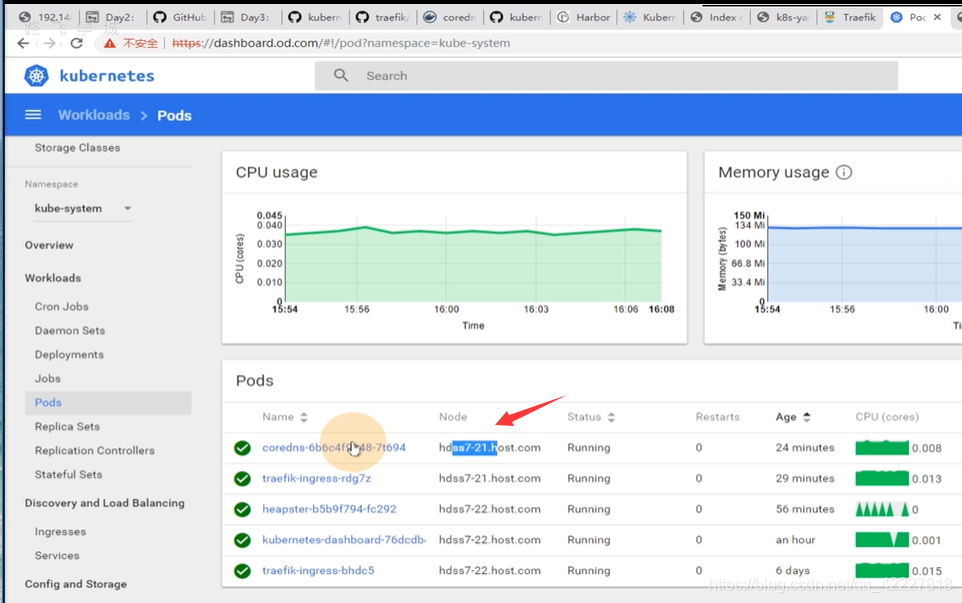Click green status check for traefik-ingress-bhdc5

[242, 570]
